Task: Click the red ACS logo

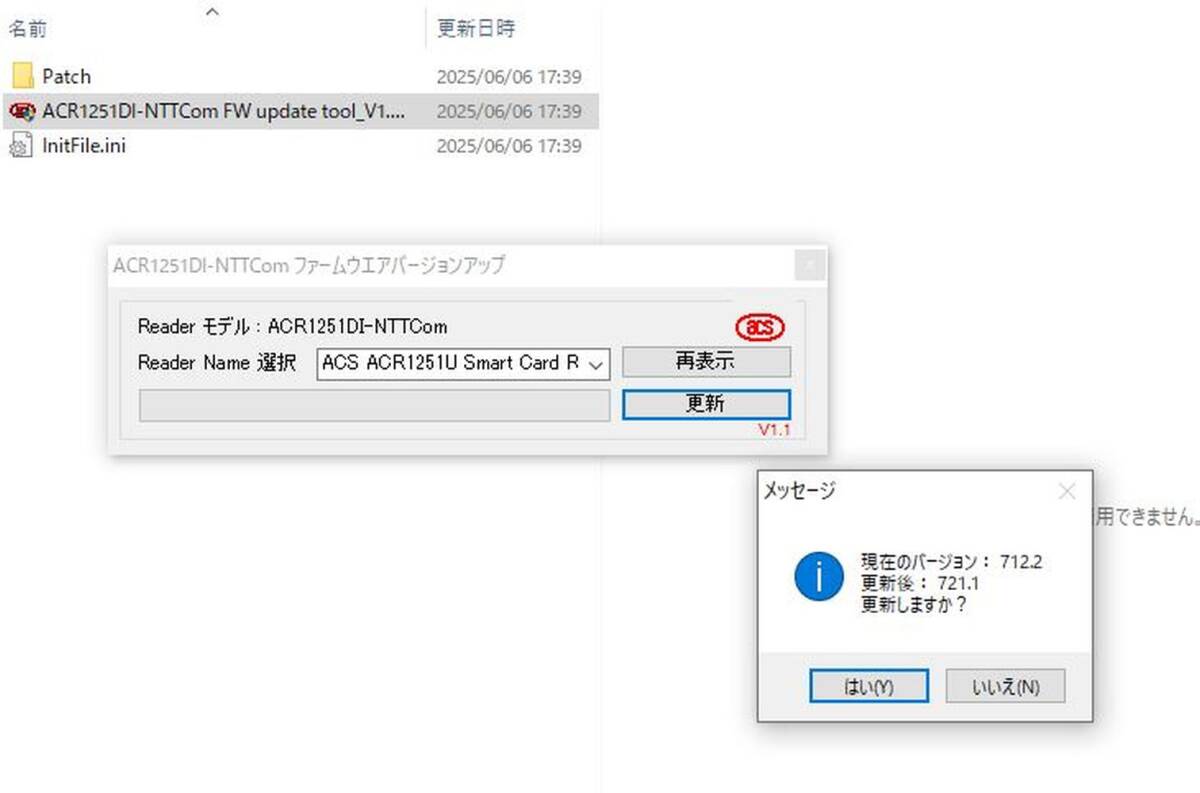Action: [x=760, y=326]
